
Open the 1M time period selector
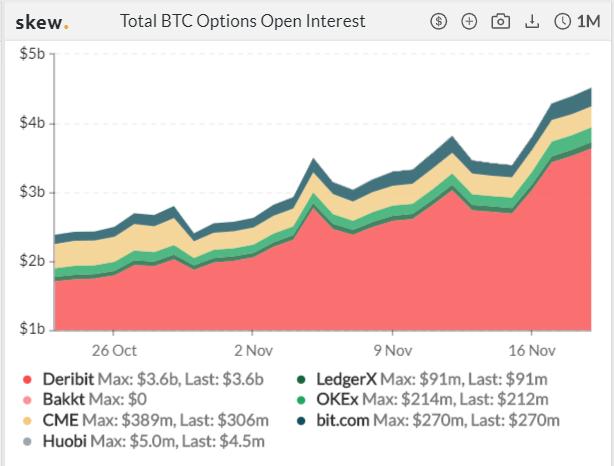click(589, 21)
